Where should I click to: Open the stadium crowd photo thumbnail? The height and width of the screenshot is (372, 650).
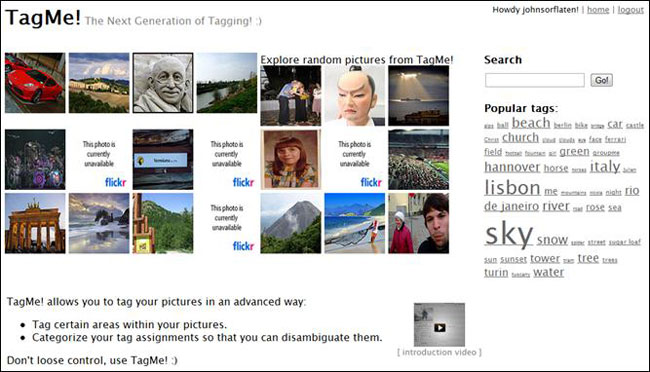click(418, 159)
